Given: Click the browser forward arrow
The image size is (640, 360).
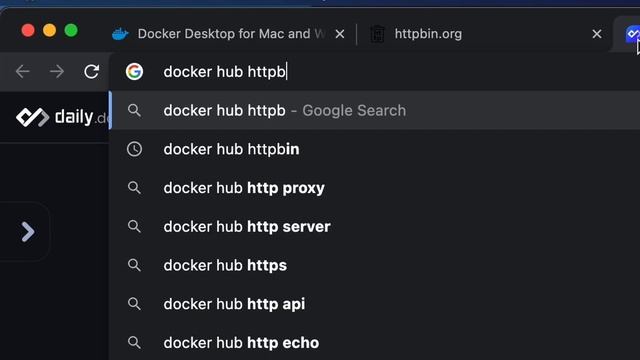Looking at the screenshot, I should pos(57,72).
